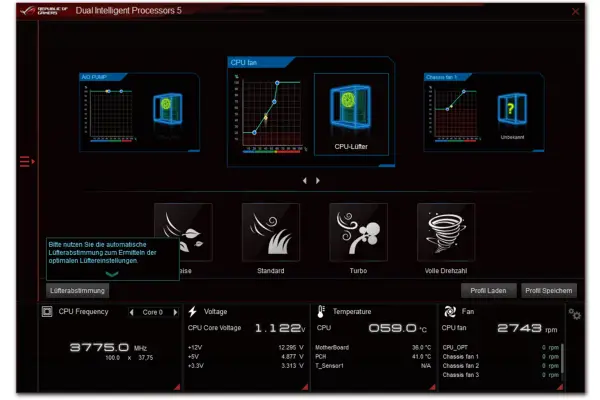Image resolution: width=600 pixels, height=400 pixels.
Task: Select the AIO PUMP fan card
Action: point(139,112)
